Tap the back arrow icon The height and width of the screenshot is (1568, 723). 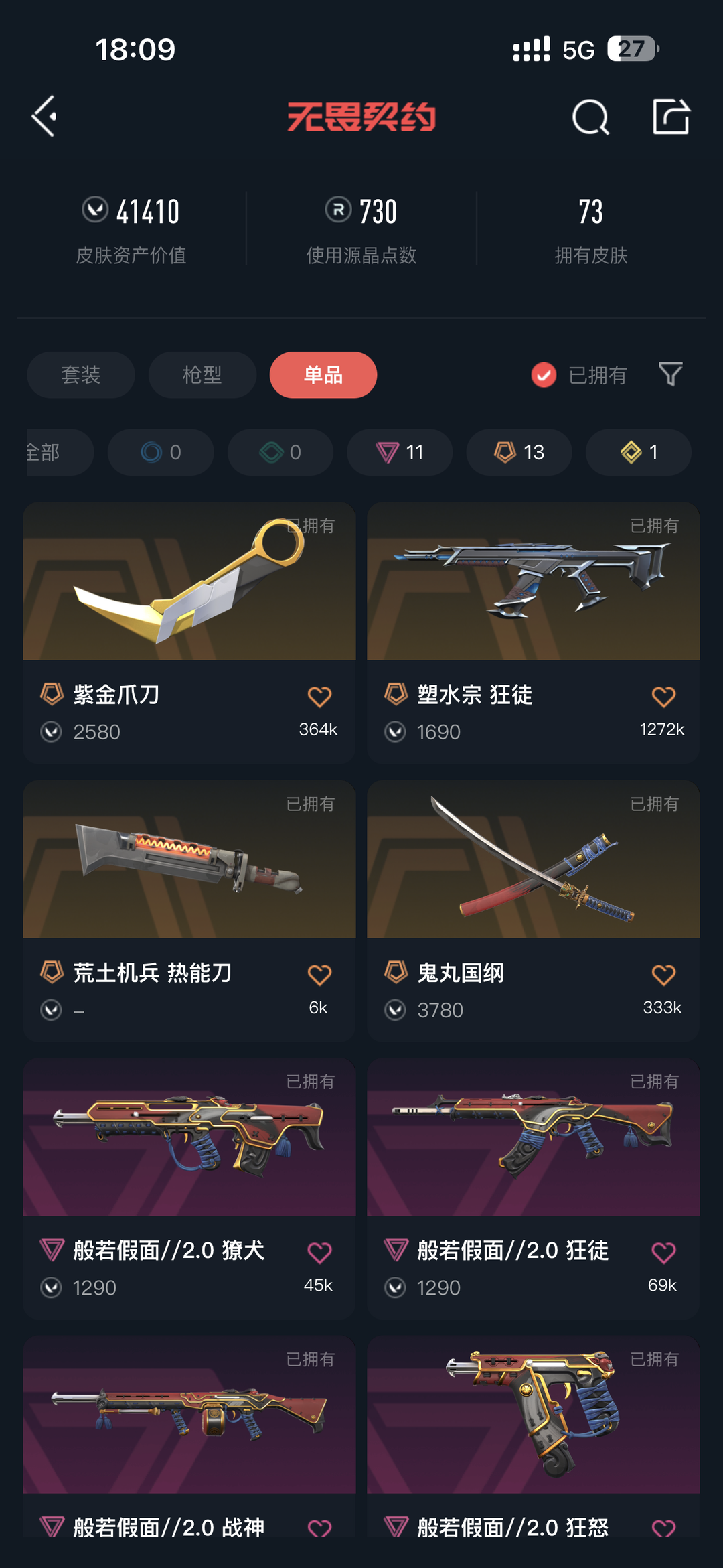(x=45, y=117)
